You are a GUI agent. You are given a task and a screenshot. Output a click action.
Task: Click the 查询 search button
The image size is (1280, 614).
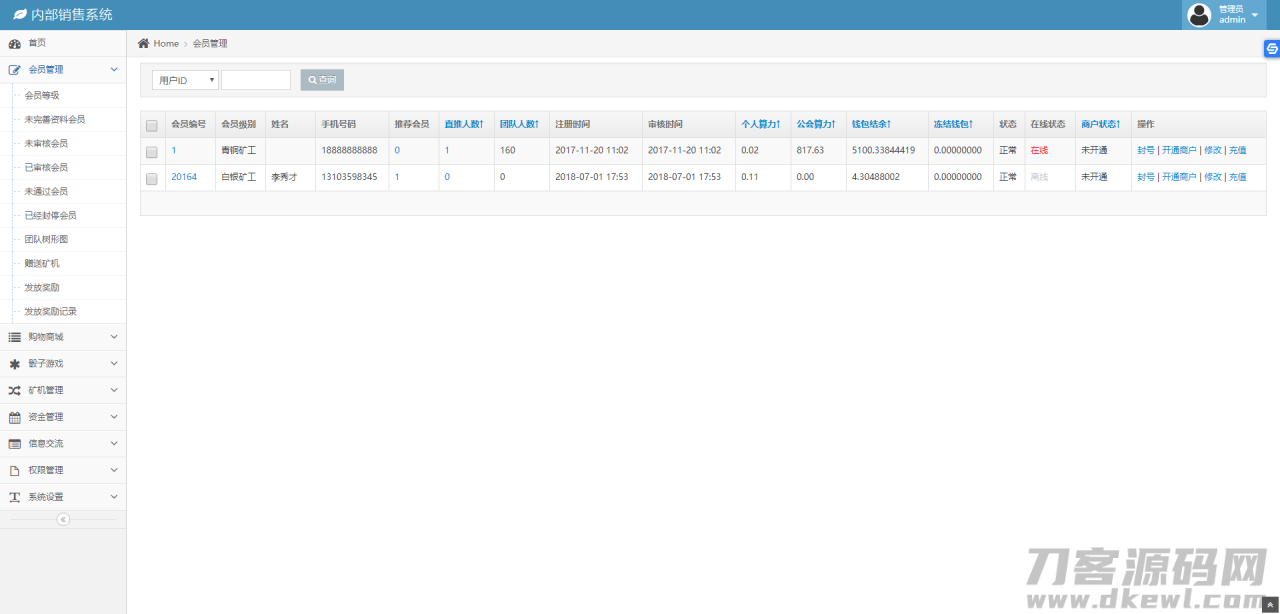[322, 80]
